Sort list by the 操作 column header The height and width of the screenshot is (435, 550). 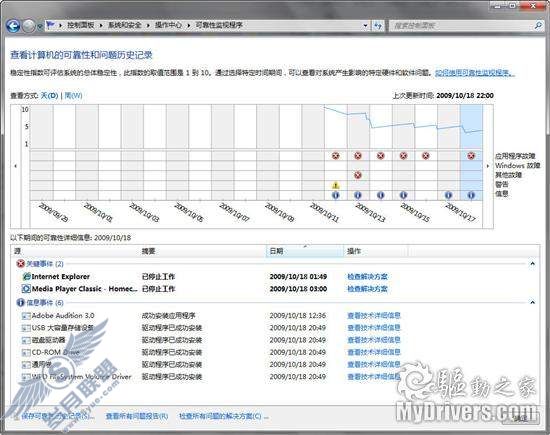coord(376,251)
